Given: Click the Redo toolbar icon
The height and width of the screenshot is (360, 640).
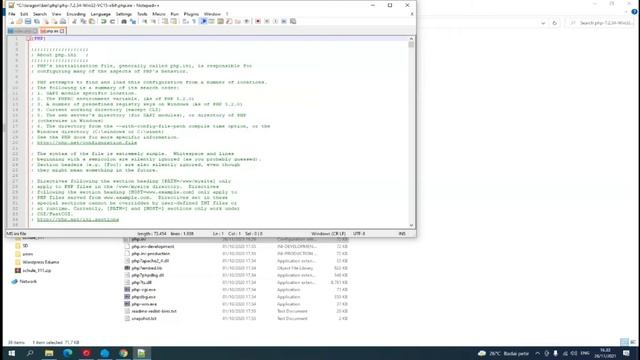Looking at the screenshot, I should click(112, 21).
